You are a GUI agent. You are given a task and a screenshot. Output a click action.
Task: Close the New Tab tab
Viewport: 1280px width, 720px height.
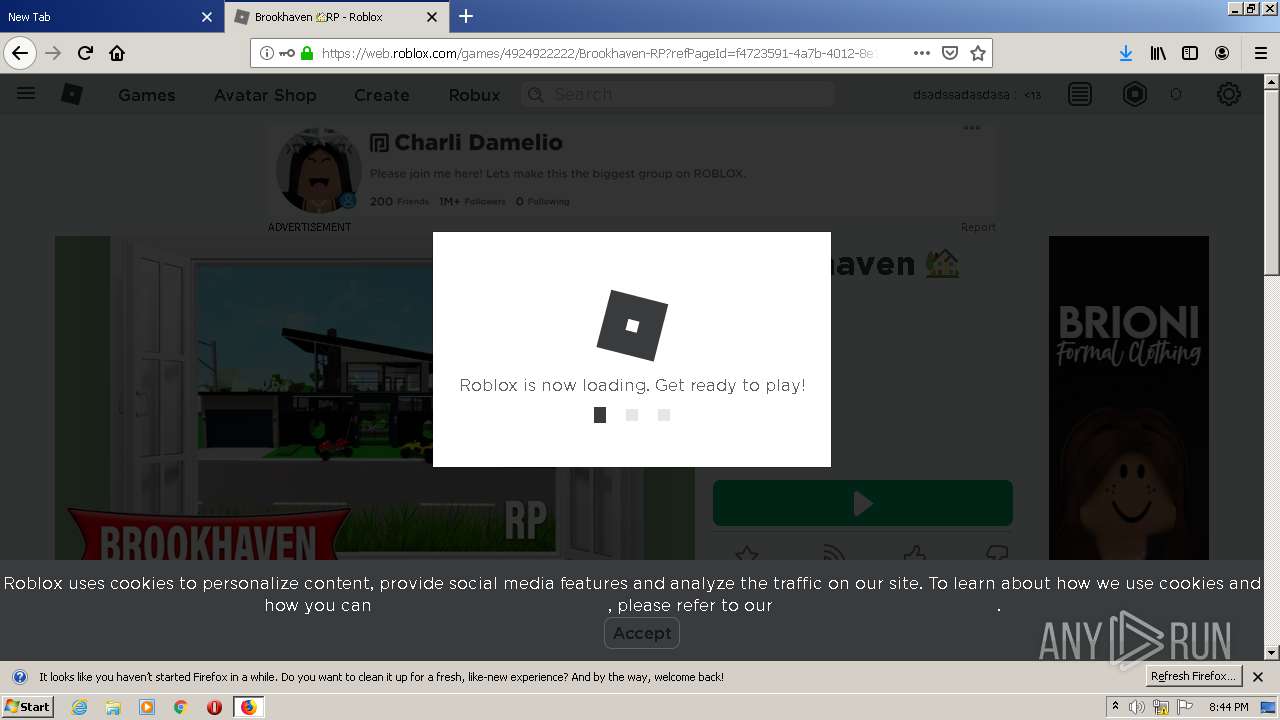(207, 17)
